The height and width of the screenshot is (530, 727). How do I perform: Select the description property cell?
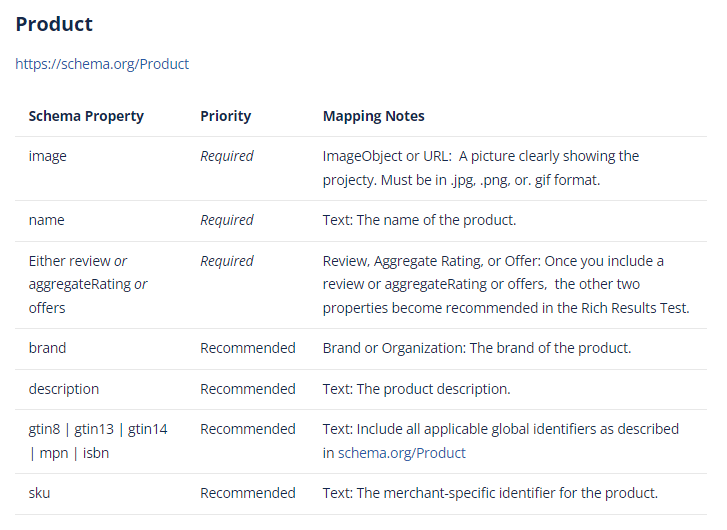64,388
